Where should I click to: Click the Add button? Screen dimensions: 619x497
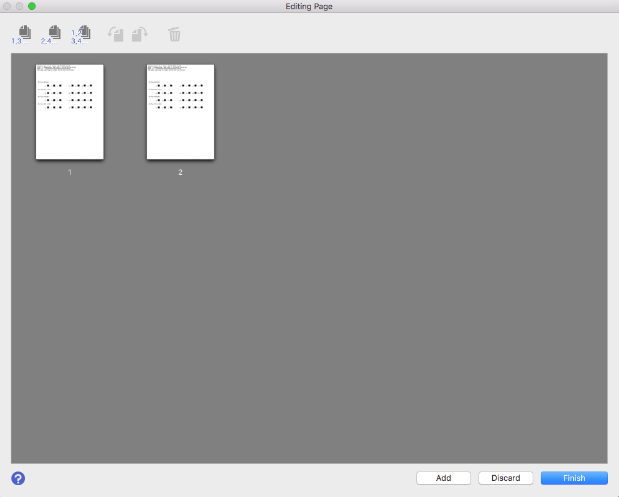click(443, 478)
